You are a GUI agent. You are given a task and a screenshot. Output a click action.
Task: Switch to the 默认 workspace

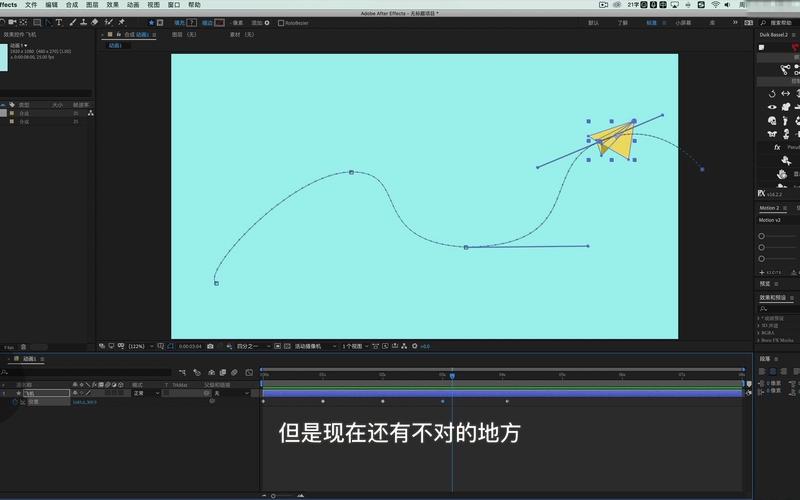(593, 23)
